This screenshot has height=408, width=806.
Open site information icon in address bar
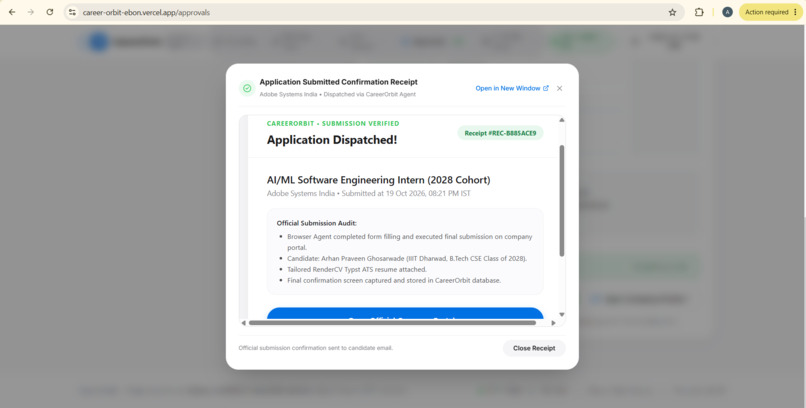click(x=72, y=12)
